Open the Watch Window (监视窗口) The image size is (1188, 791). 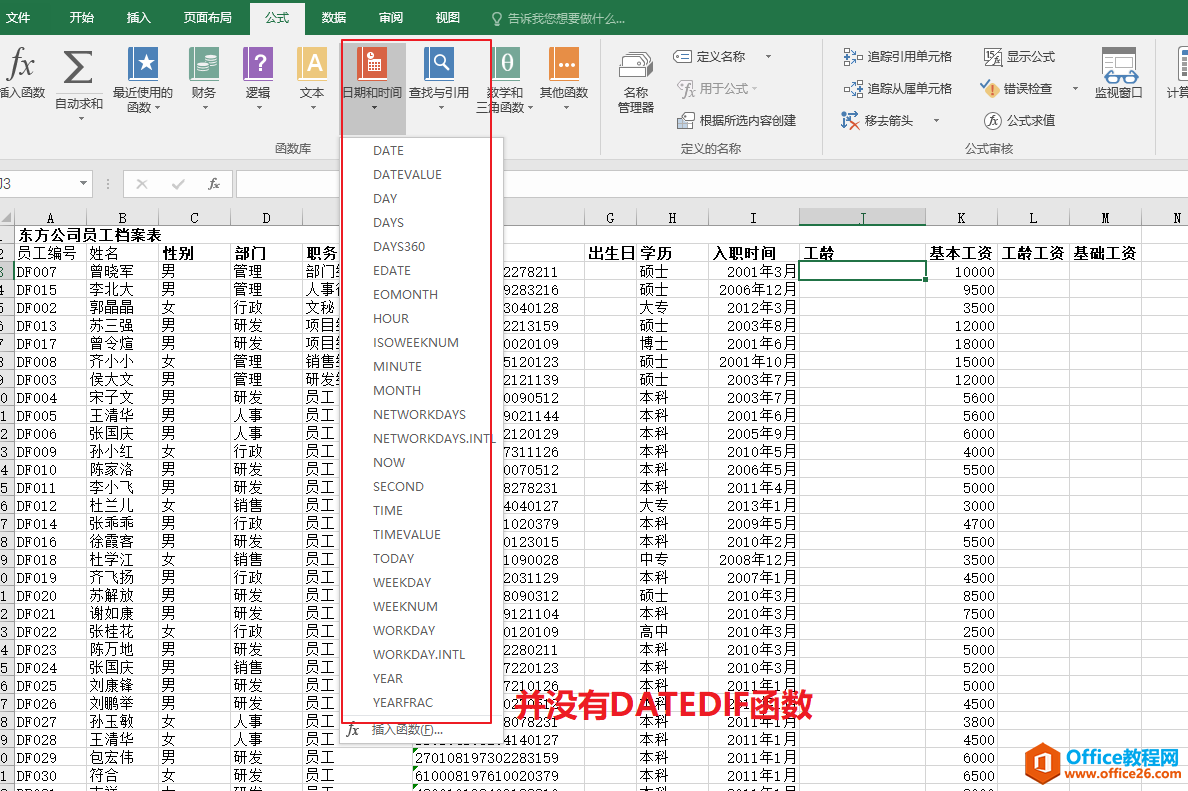click(1119, 73)
